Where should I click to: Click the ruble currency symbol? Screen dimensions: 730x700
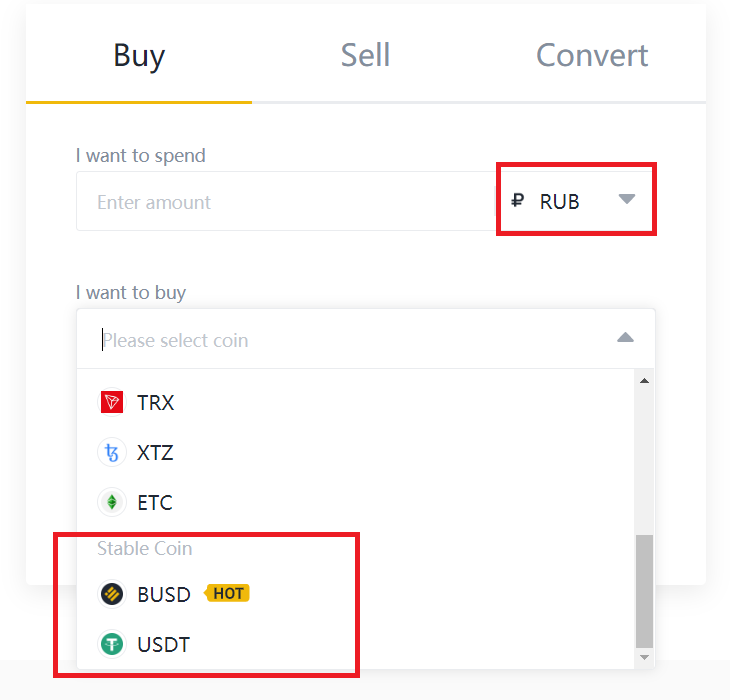pos(518,201)
